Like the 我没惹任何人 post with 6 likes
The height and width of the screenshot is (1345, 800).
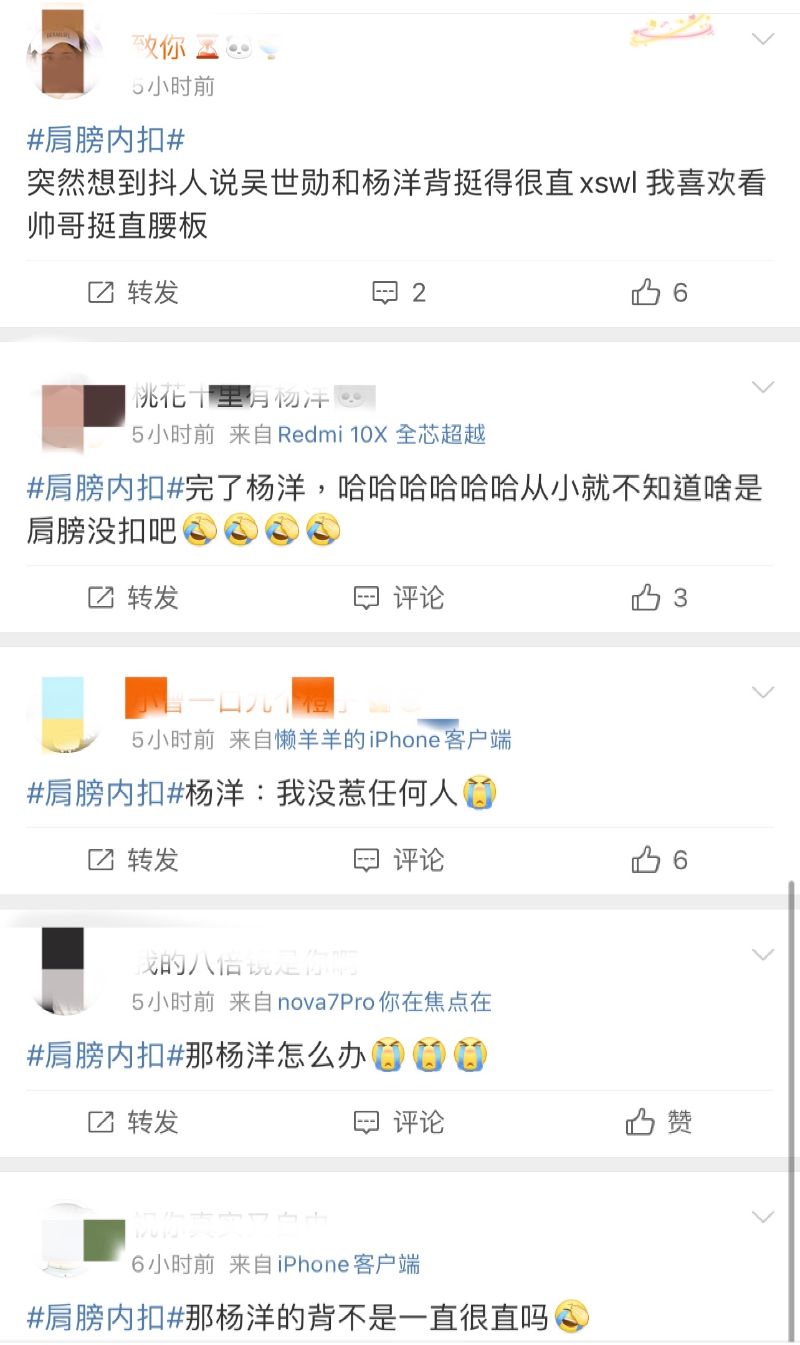click(660, 860)
